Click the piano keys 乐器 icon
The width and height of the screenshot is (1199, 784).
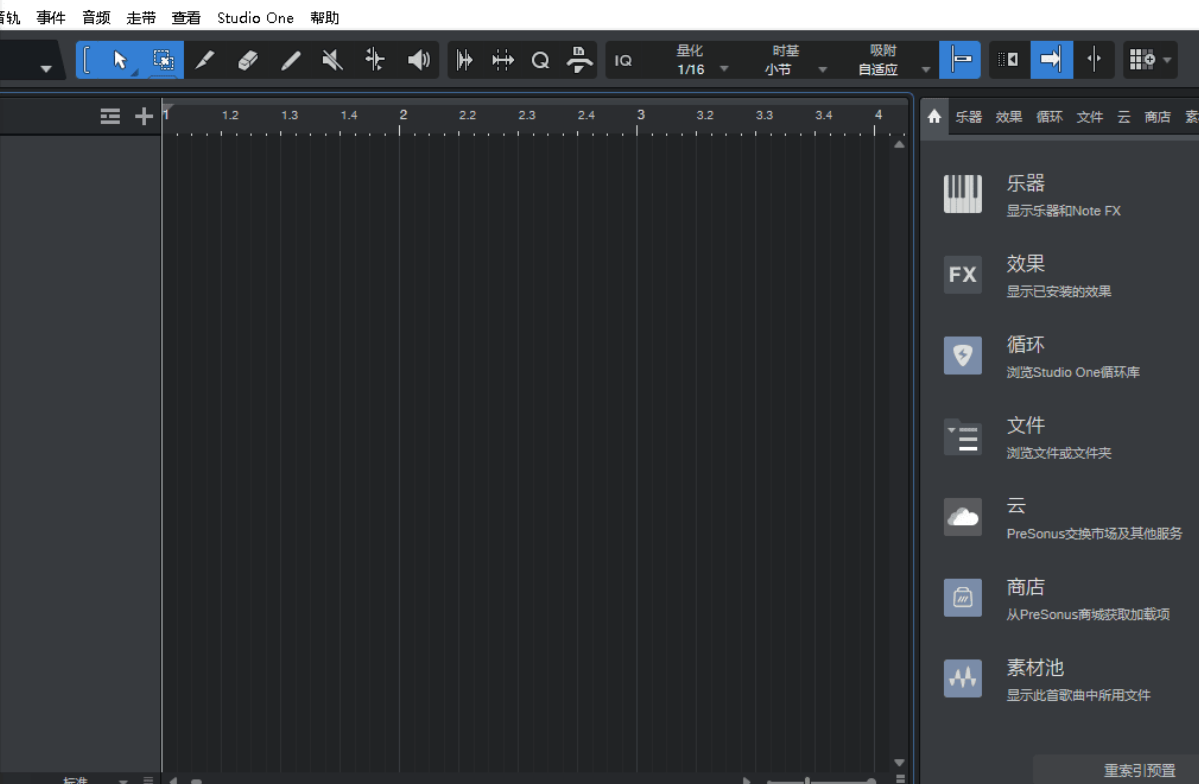[x=963, y=194]
